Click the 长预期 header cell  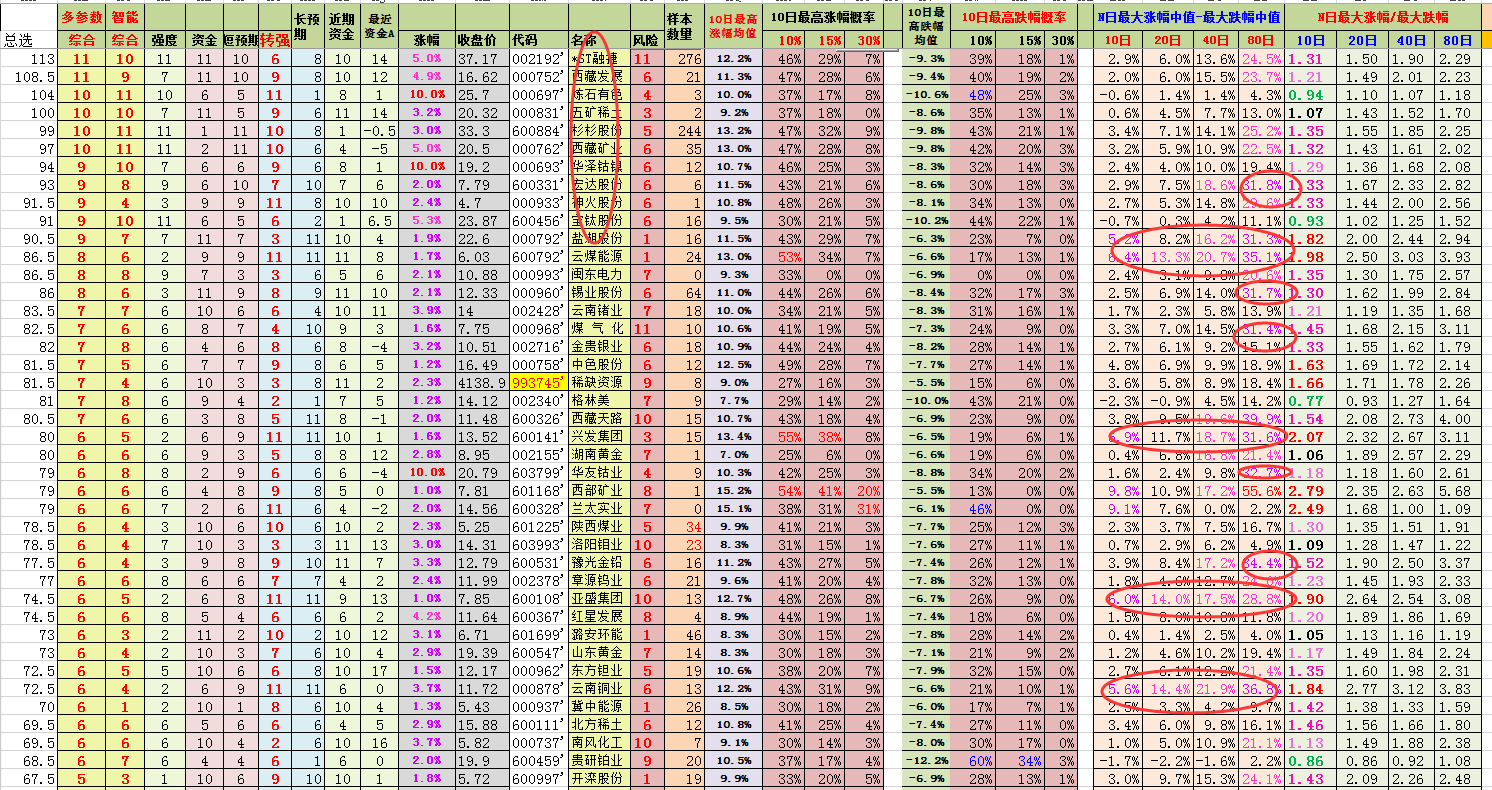coord(309,26)
